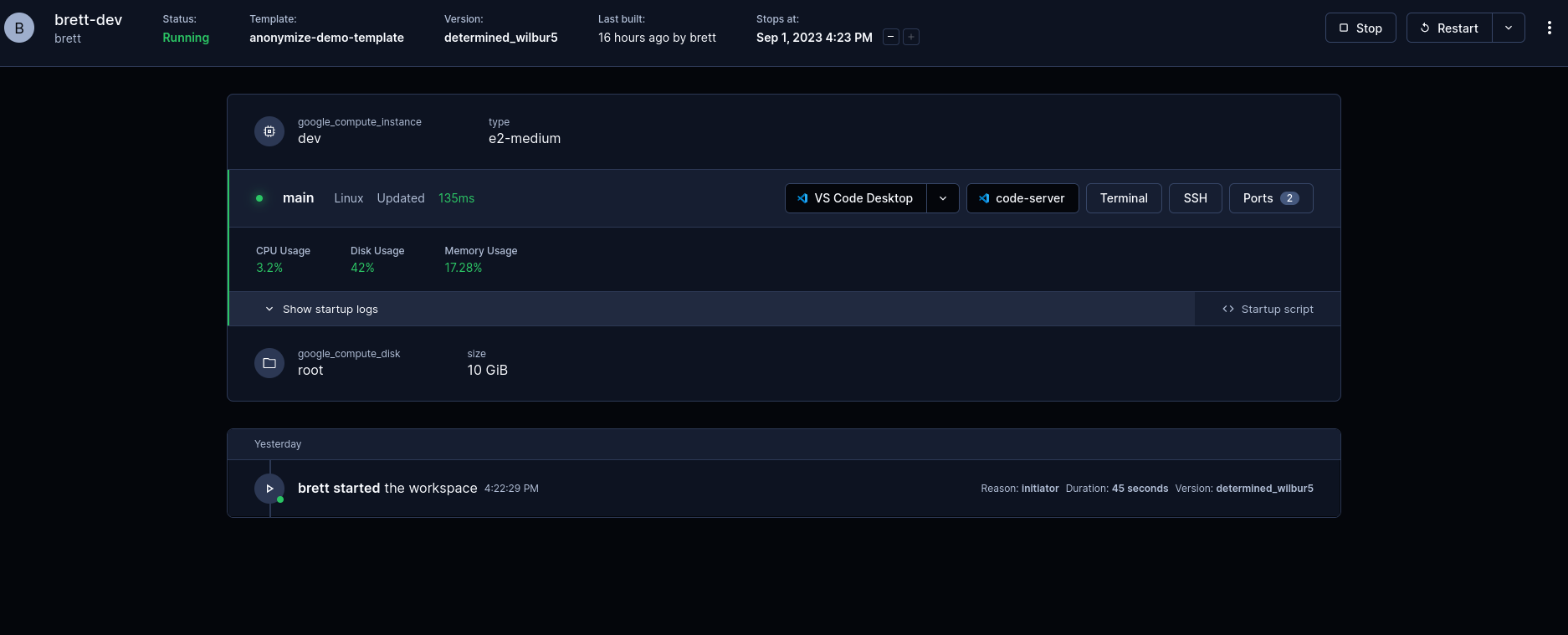This screenshot has height=635, width=1568.
Task: Click the 10 GiB size value
Action: (x=487, y=371)
